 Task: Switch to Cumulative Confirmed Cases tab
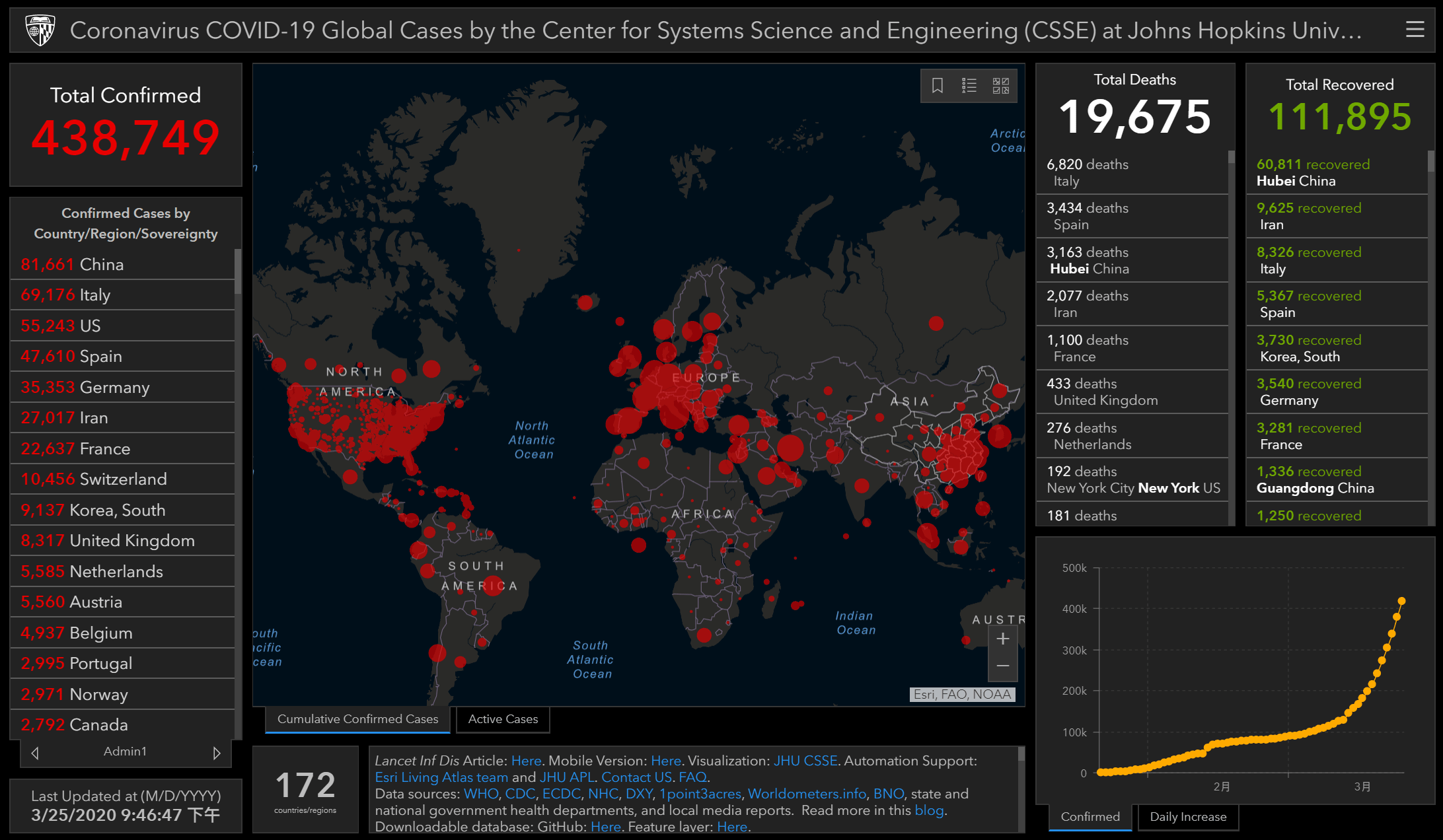357,719
